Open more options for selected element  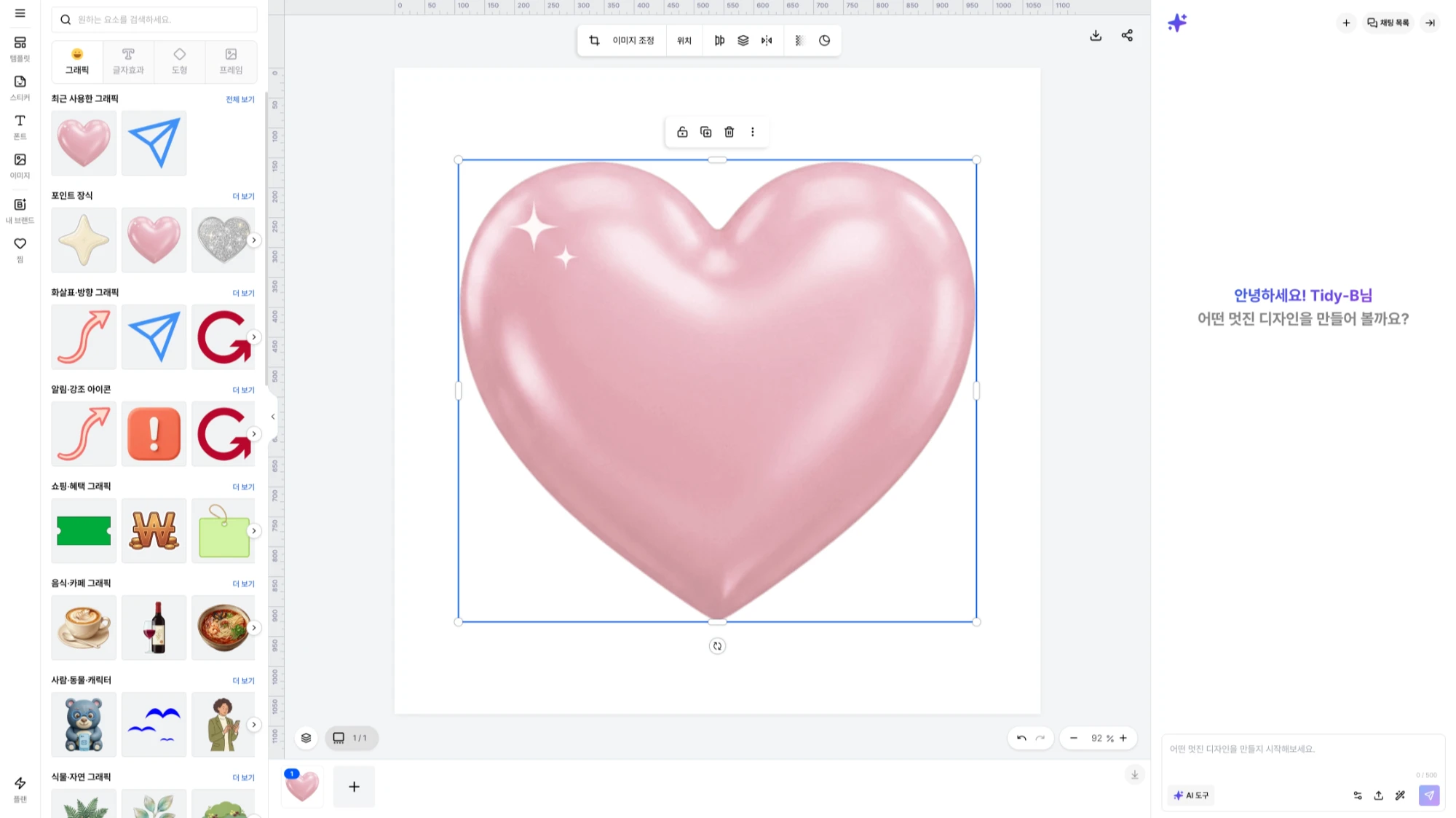[753, 132]
